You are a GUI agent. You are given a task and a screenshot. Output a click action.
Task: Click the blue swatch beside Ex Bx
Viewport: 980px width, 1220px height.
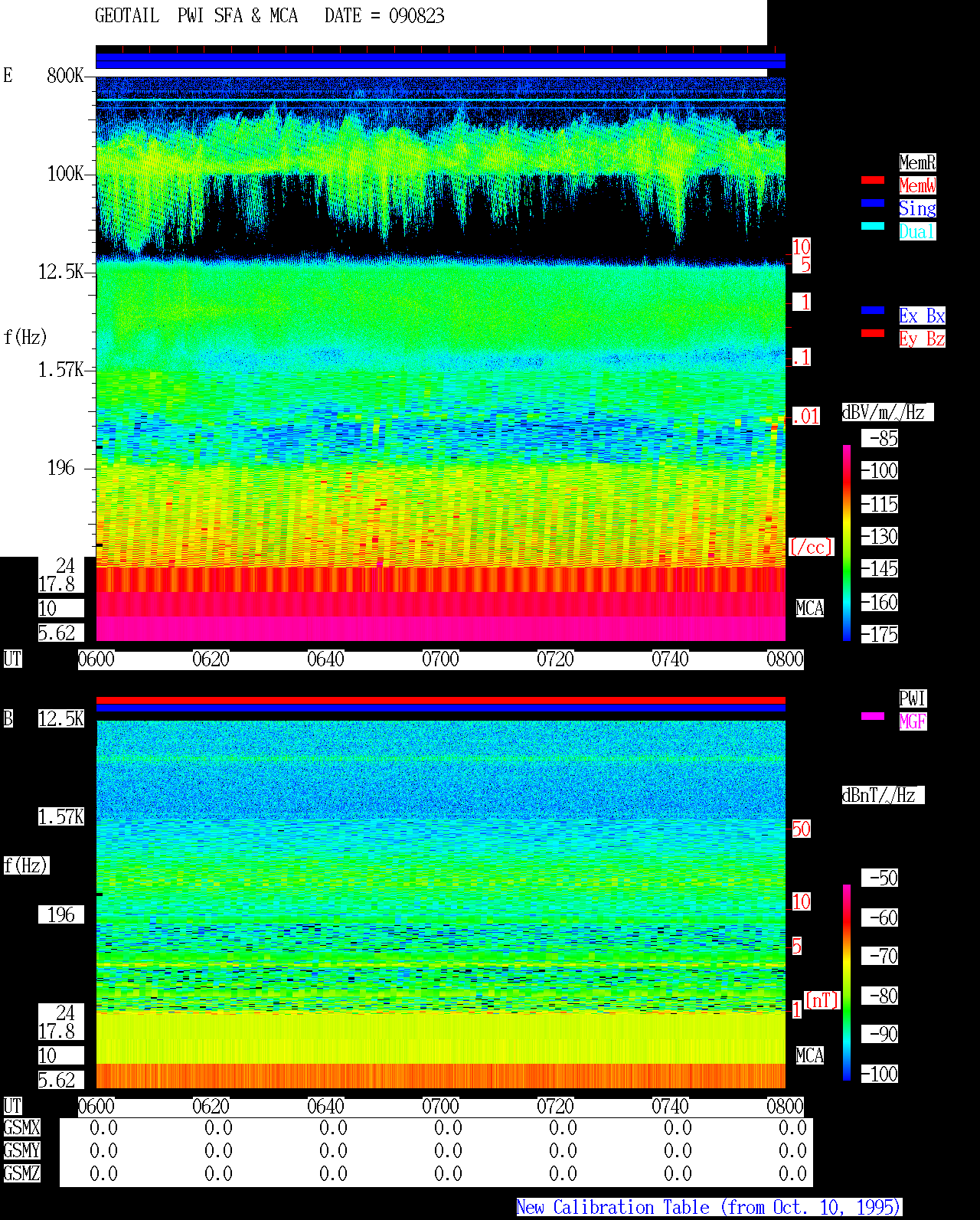873,310
